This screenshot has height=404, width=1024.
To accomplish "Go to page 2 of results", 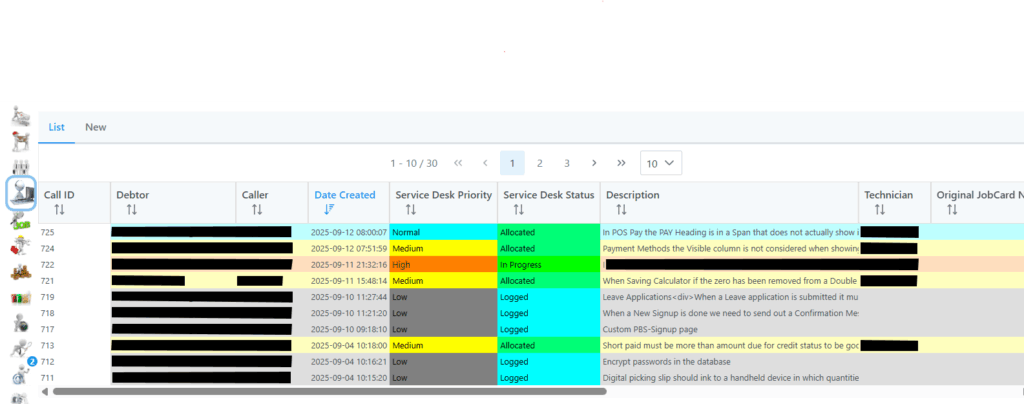I will (x=539, y=163).
